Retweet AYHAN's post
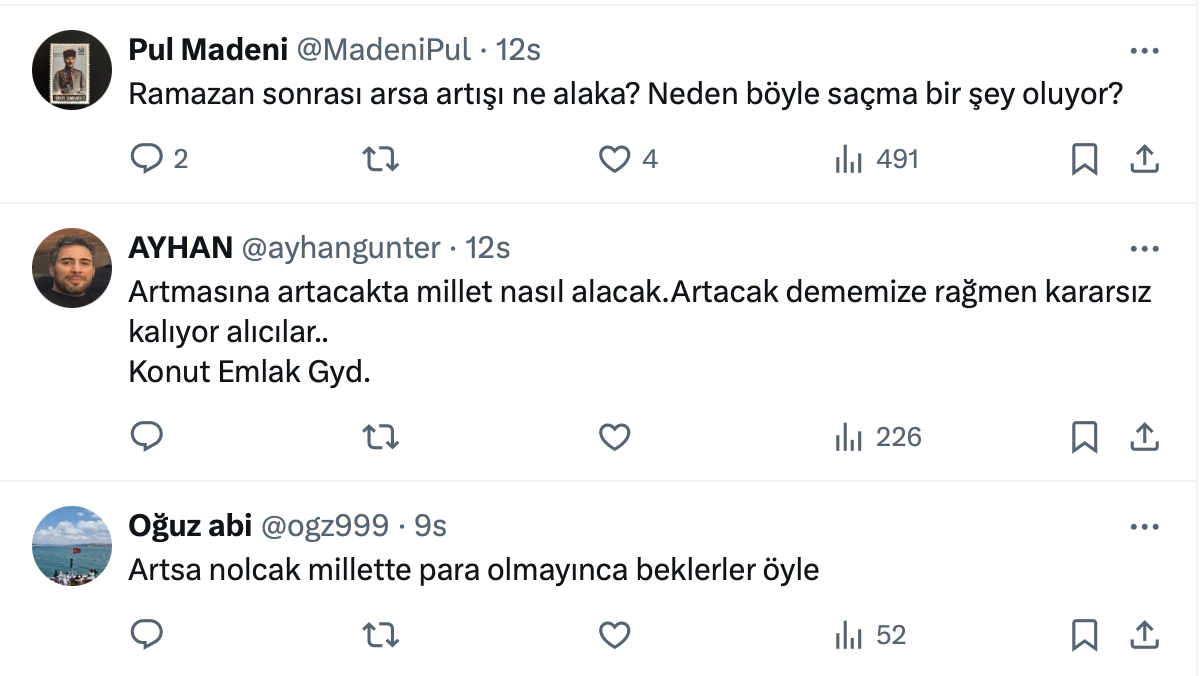Viewport: 1202px width, 676px height. (379, 437)
